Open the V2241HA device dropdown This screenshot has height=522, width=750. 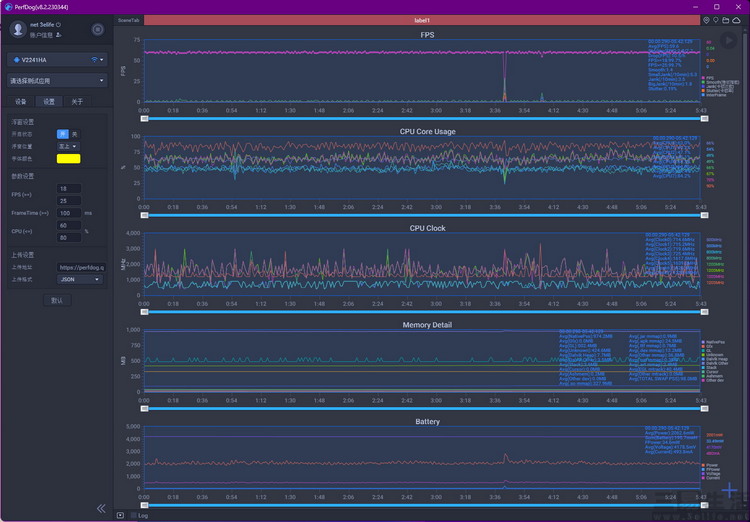click(x=57, y=60)
